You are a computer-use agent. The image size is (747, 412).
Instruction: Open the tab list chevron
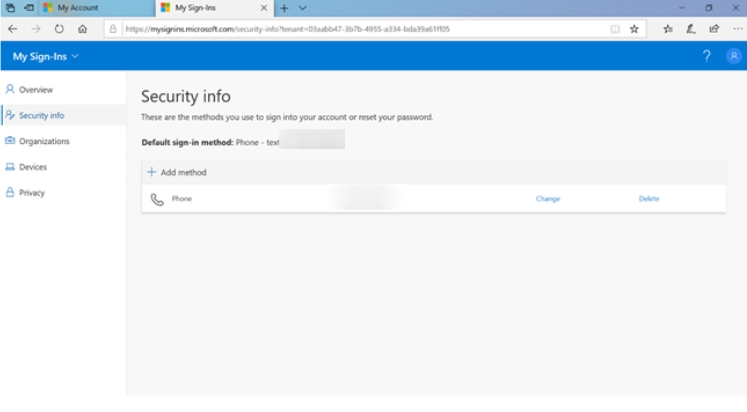tap(303, 8)
